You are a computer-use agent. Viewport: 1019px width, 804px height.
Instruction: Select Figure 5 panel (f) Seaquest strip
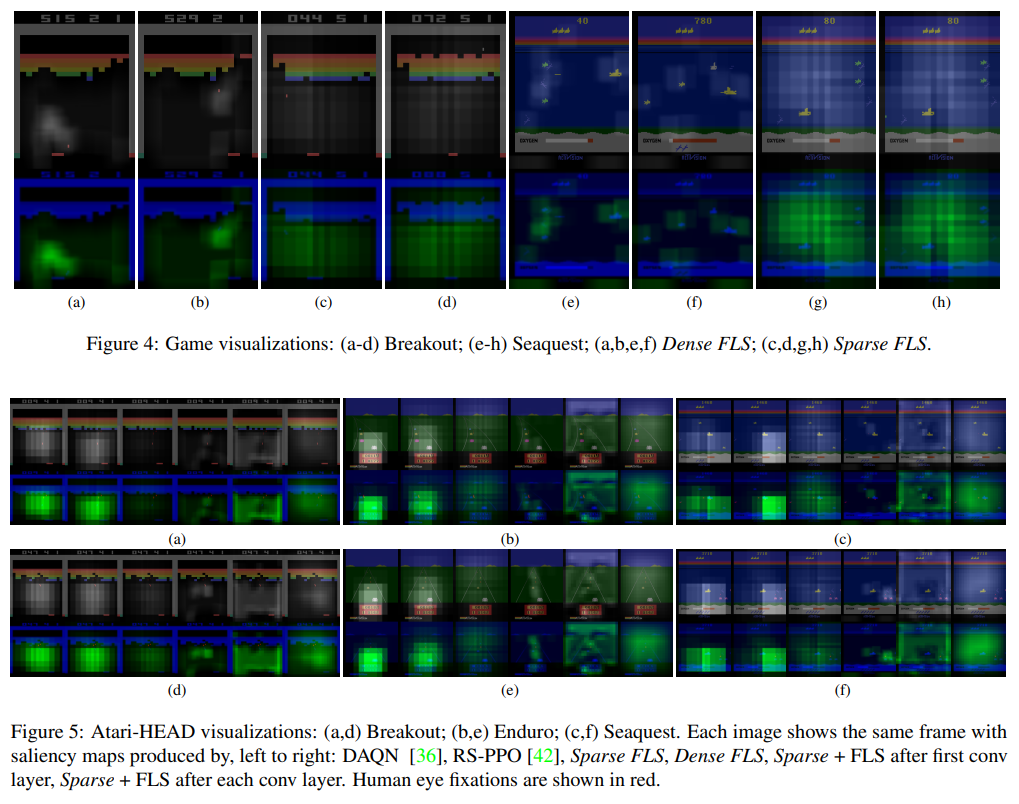click(841, 613)
